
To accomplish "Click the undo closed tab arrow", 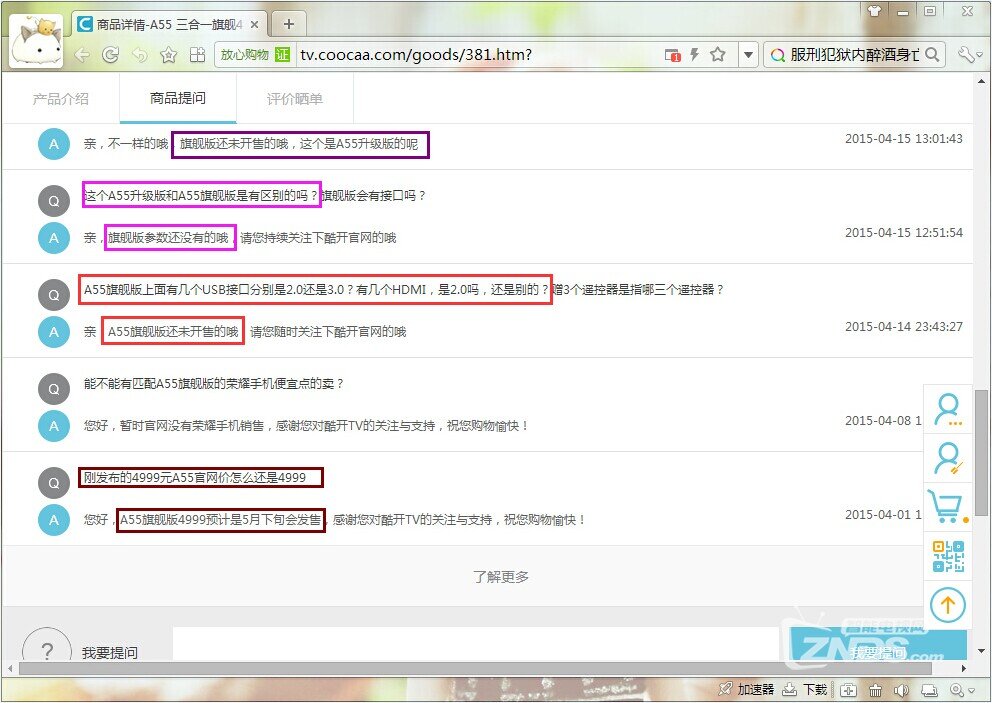I will click(x=139, y=55).
